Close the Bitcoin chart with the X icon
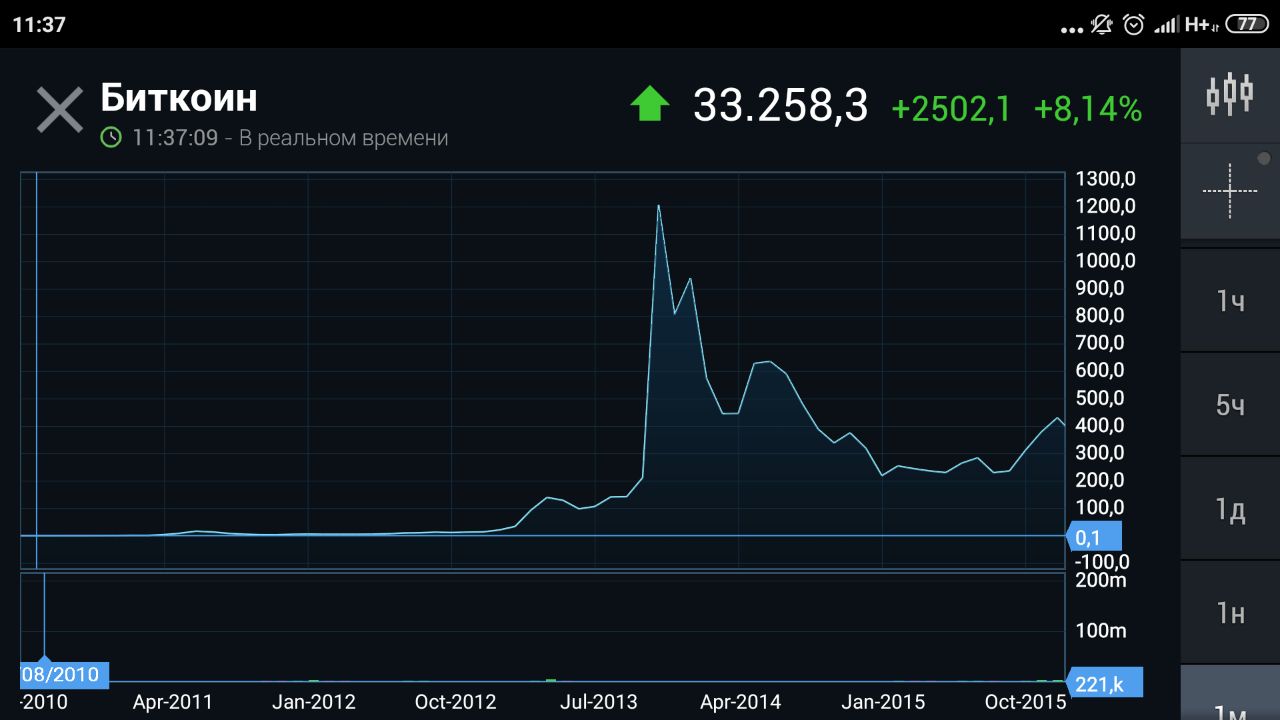1280x720 pixels. tap(60, 109)
